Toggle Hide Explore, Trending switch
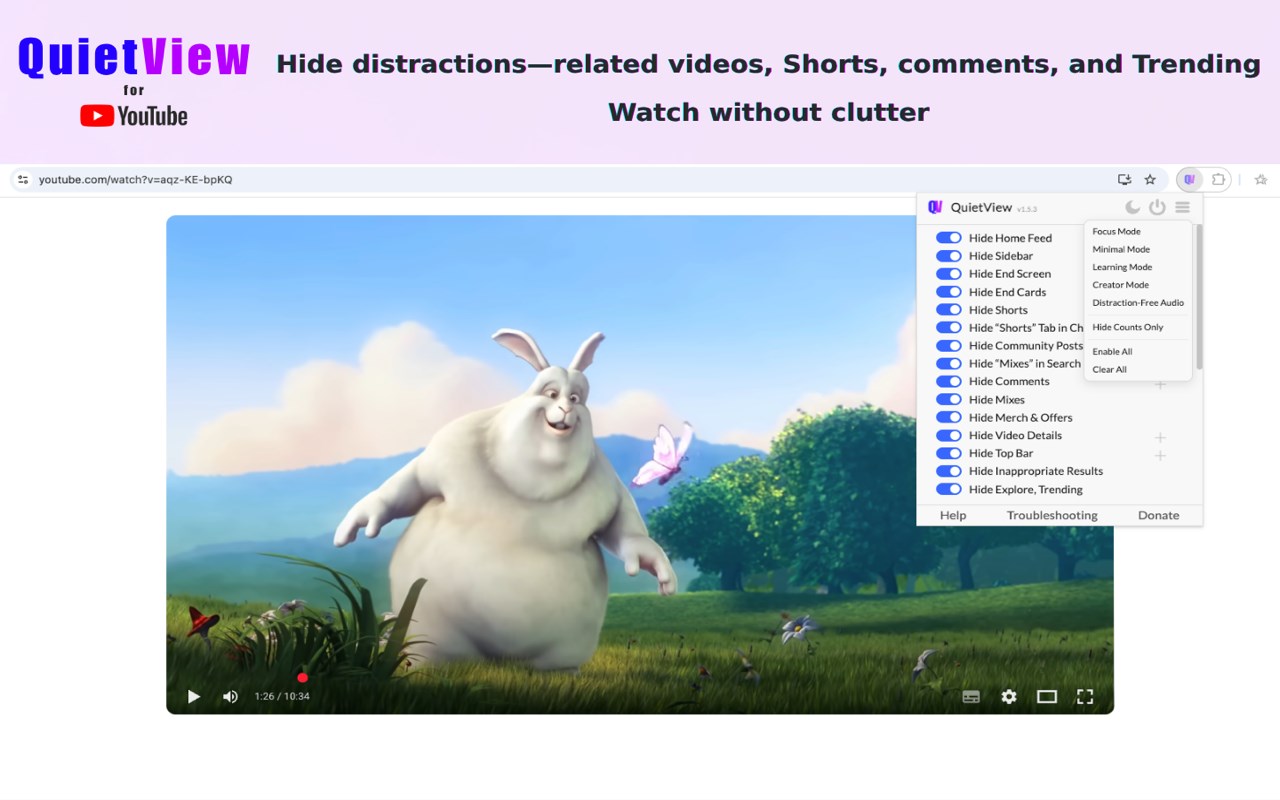This screenshot has height=800, width=1280. point(948,489)
